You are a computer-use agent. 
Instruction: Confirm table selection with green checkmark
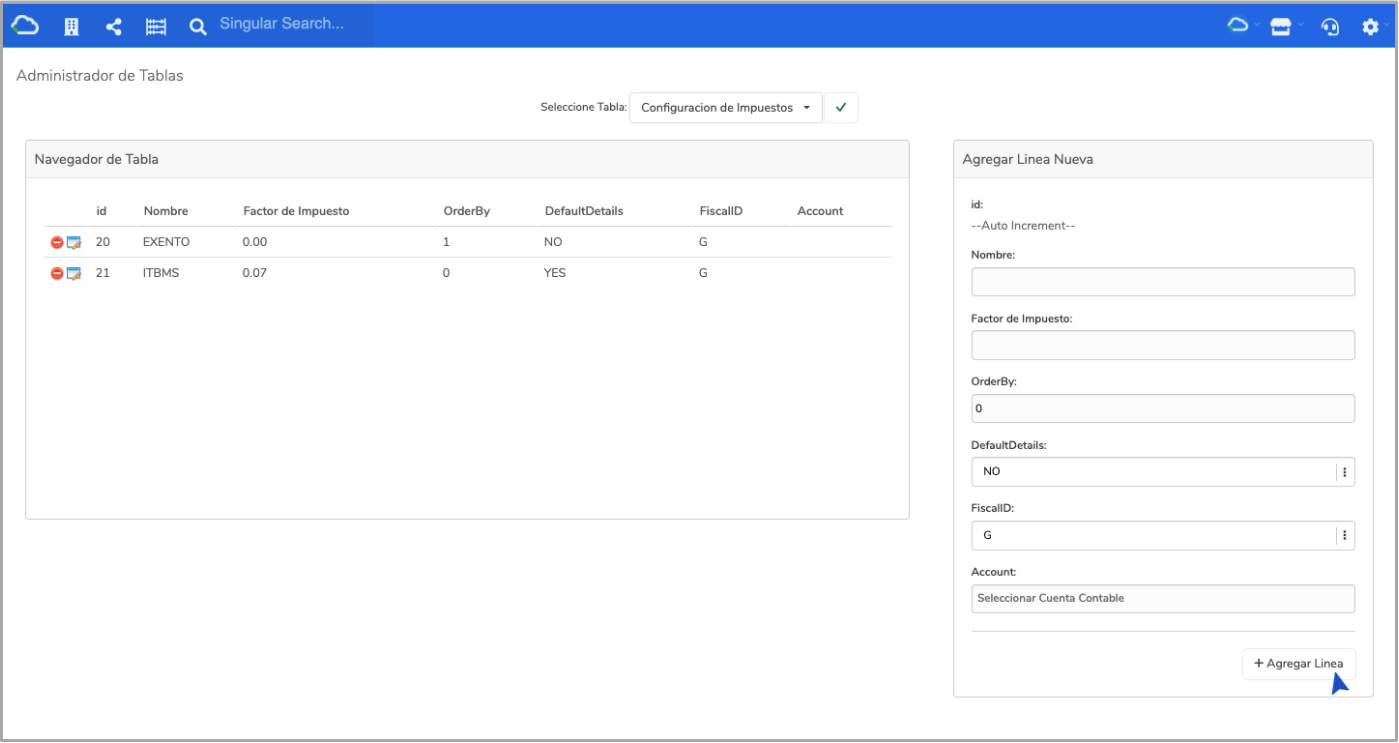coord(841,108)
